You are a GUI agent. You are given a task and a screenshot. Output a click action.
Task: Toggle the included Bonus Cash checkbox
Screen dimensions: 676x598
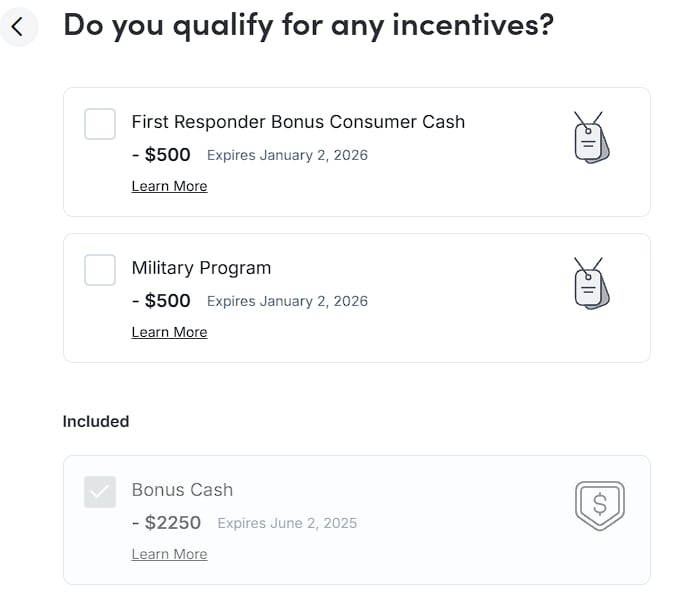click(100, 492)
